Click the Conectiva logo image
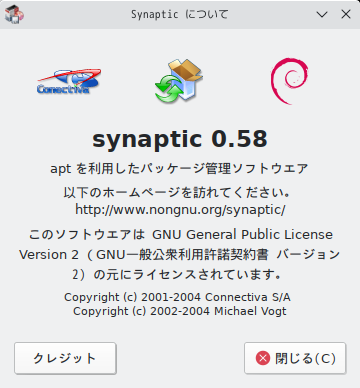The image size is (360, 388). click(x=69, y=81)
